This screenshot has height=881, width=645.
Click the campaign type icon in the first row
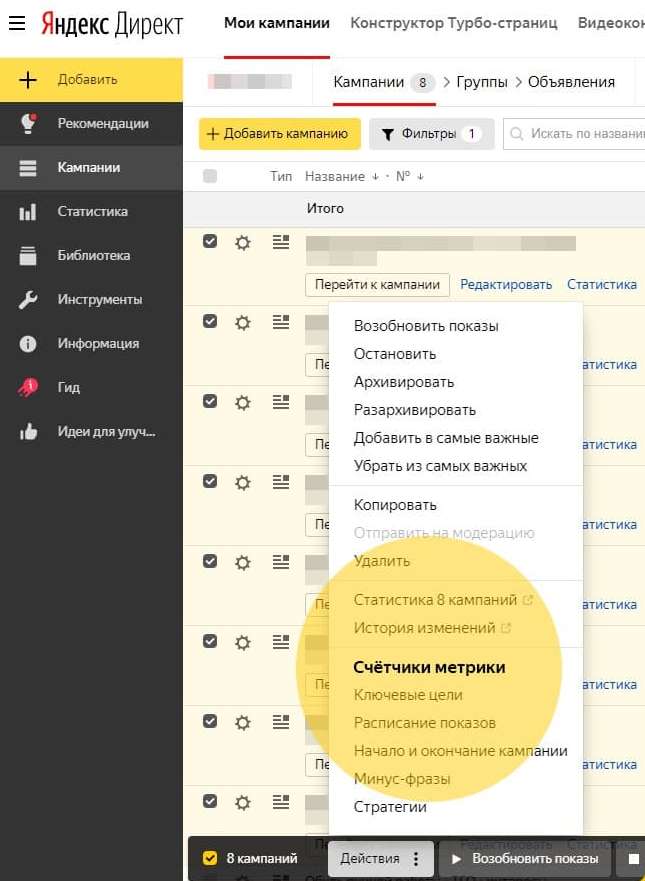click(x=281, y=242)
